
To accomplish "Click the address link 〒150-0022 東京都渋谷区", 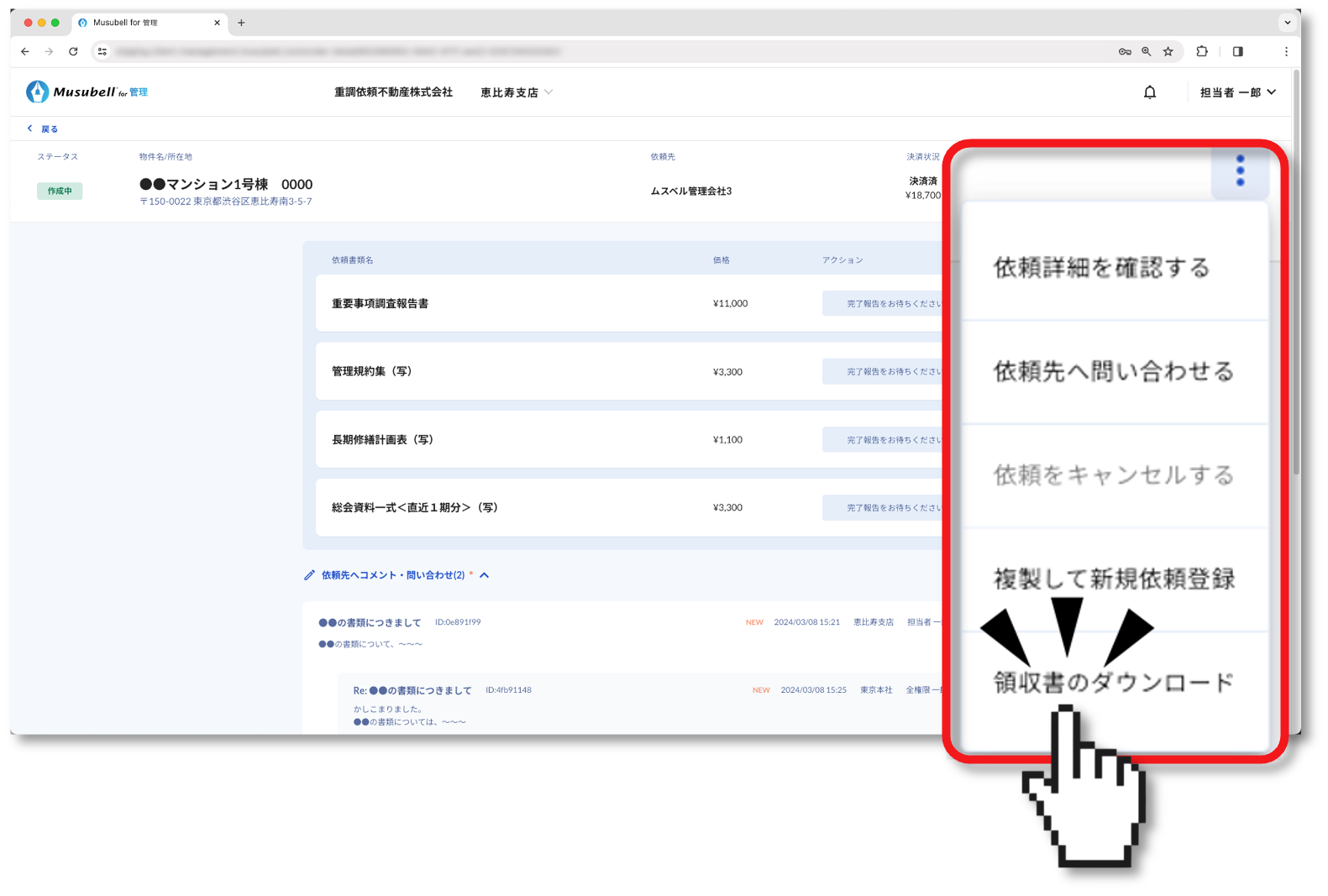I will (x=225, y=202).
